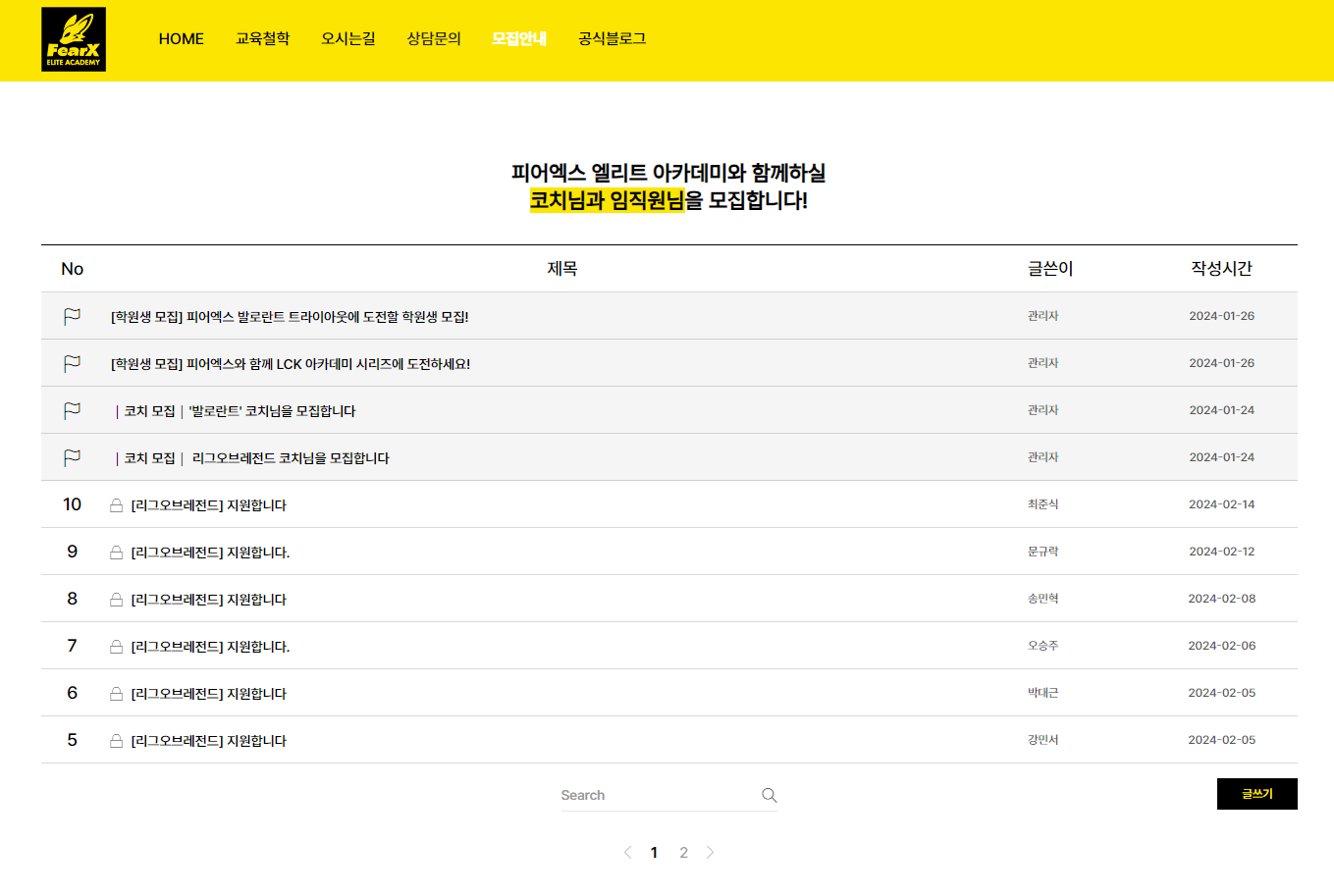Click the lock icon on post number 8

(116, 600)
